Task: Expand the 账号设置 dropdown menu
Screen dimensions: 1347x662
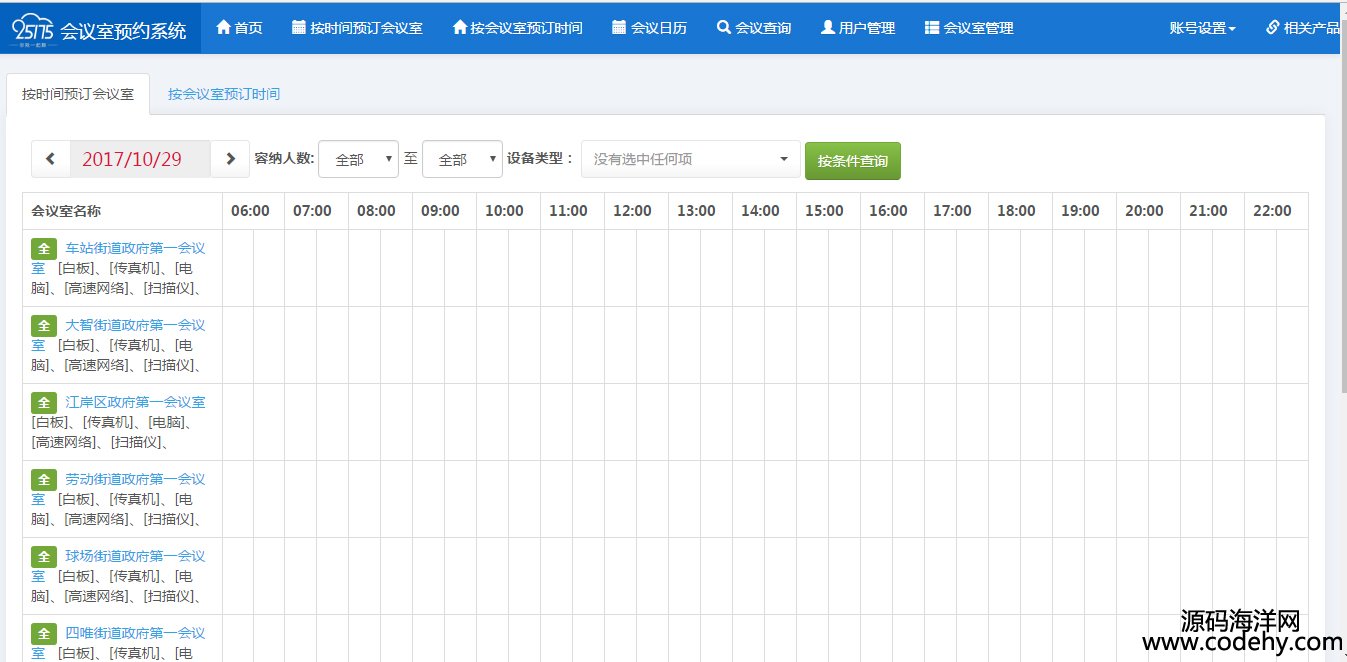Action: pyautogui.click(x=1202, y=28)
